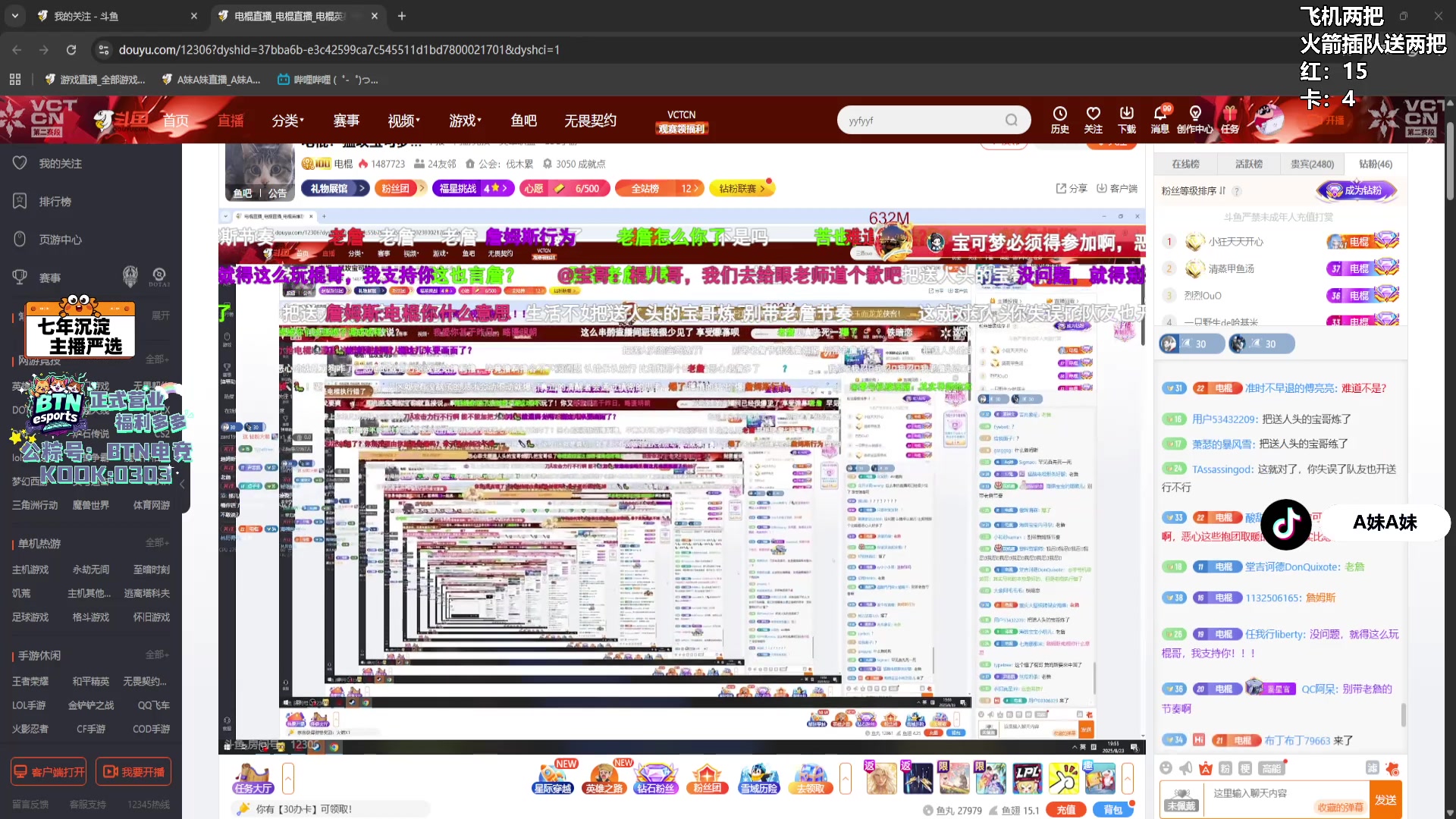Open the 关注 heart icon in header

(x=1093, y=120)
